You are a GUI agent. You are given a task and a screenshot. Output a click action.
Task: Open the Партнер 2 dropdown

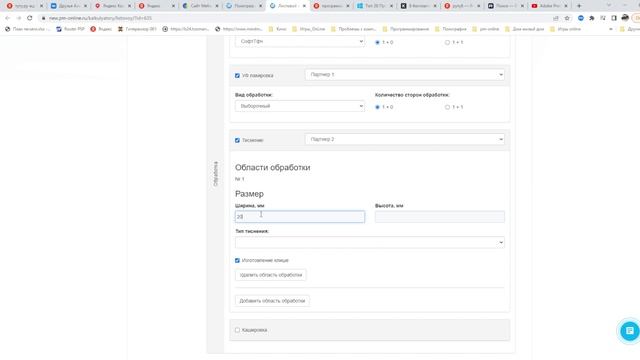click(404, 140)
